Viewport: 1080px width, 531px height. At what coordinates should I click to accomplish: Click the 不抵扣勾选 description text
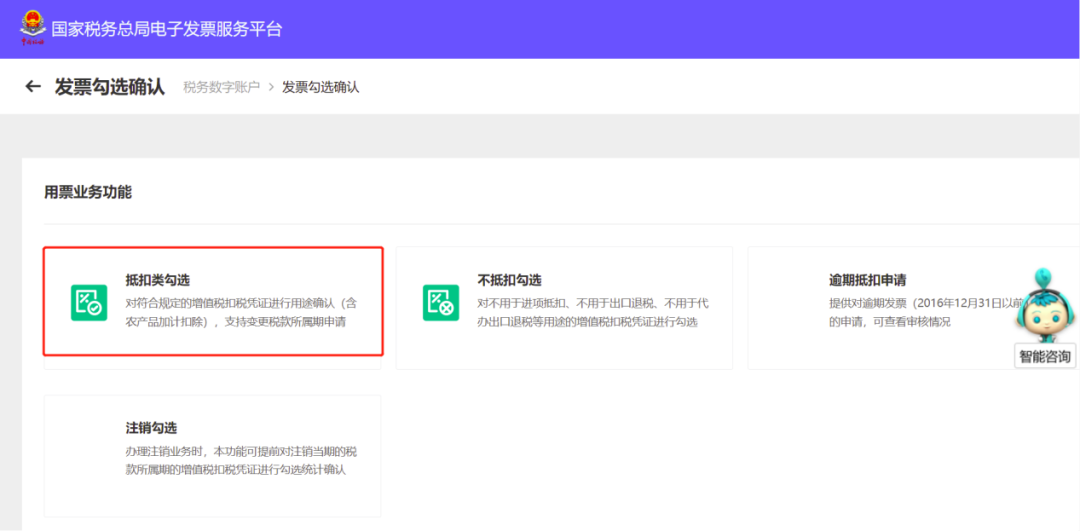pos(592,312)
